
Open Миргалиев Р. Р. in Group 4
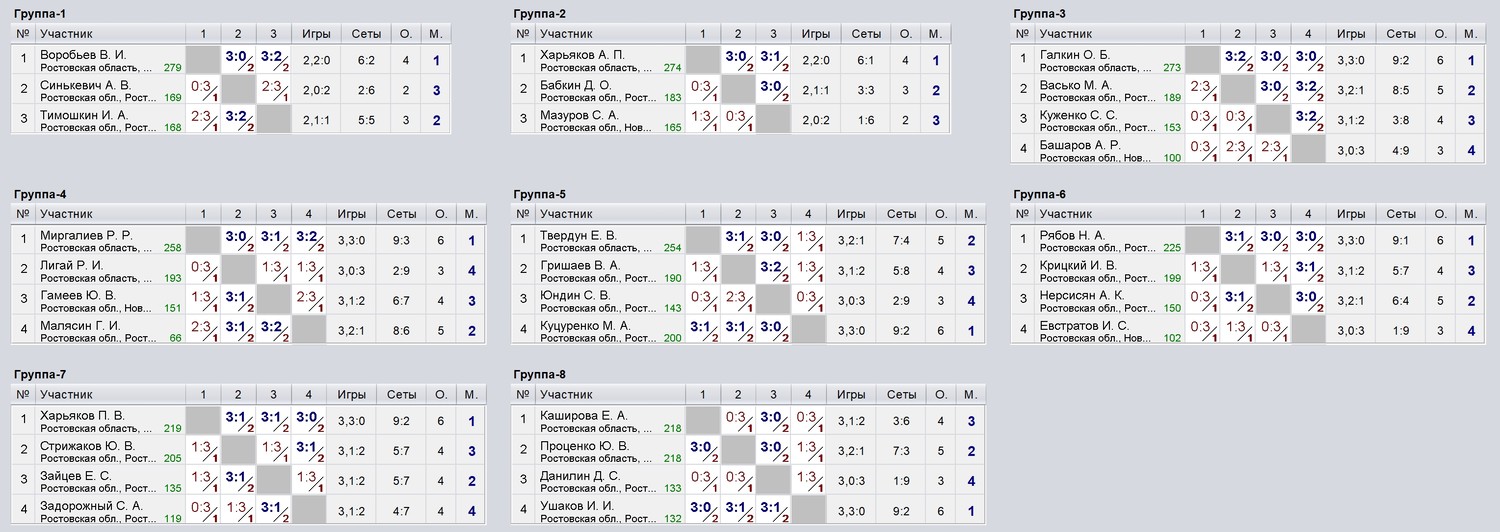point(86,235)
